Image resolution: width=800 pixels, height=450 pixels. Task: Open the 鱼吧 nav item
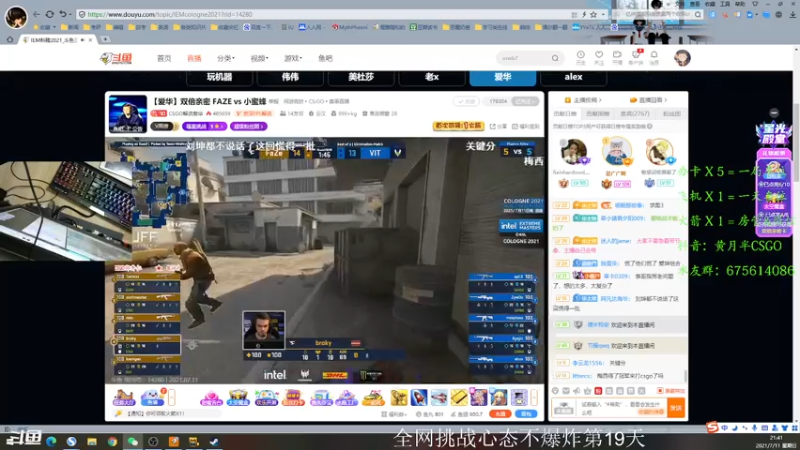tap(325, 58)
